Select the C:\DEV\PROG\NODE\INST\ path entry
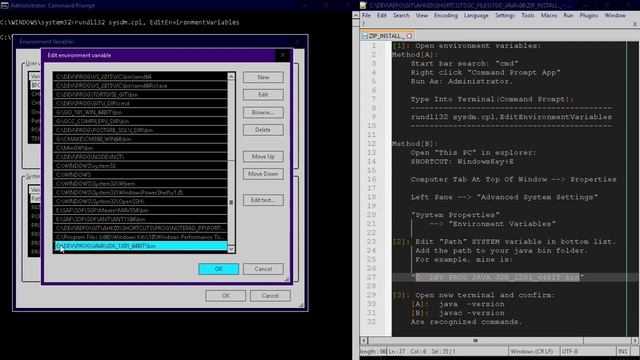Screen dimensions: 640x360 tap(140, 157)
